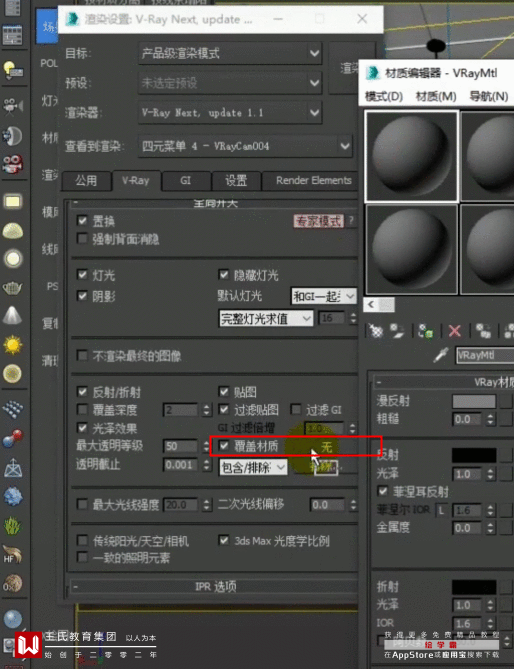The width and height of the screenshot is (514, 669).
Task: Click the camera icon in left toolbar
Action: click(x=12, y=105)
